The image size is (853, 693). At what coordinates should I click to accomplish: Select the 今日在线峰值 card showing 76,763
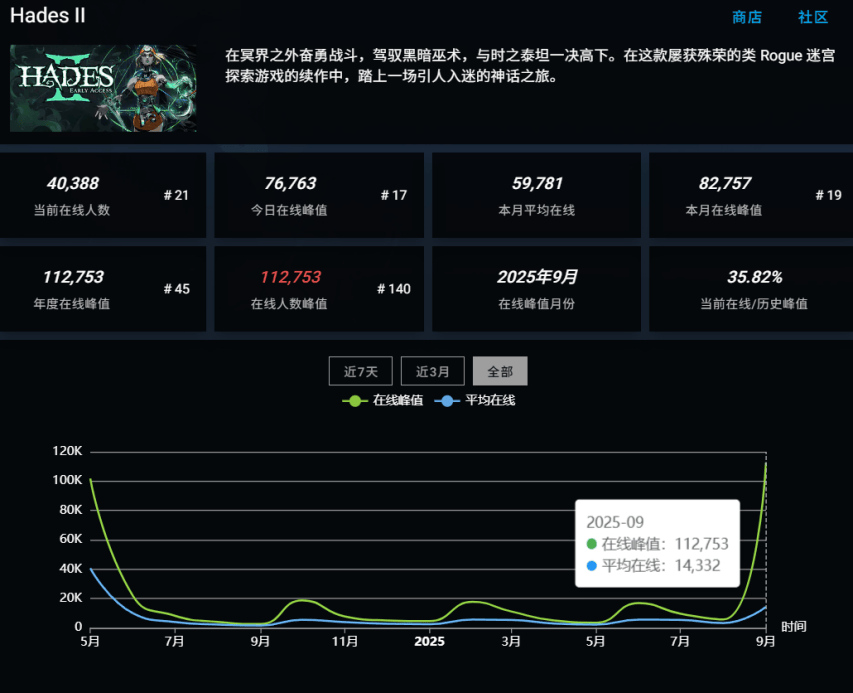pos(290,184)
